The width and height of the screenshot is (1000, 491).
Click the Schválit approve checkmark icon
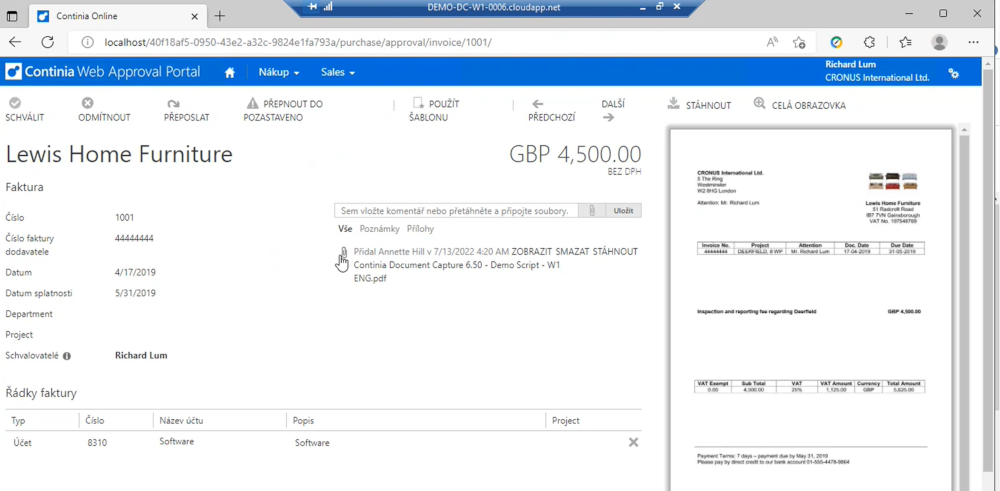click(x=15, y=103)
